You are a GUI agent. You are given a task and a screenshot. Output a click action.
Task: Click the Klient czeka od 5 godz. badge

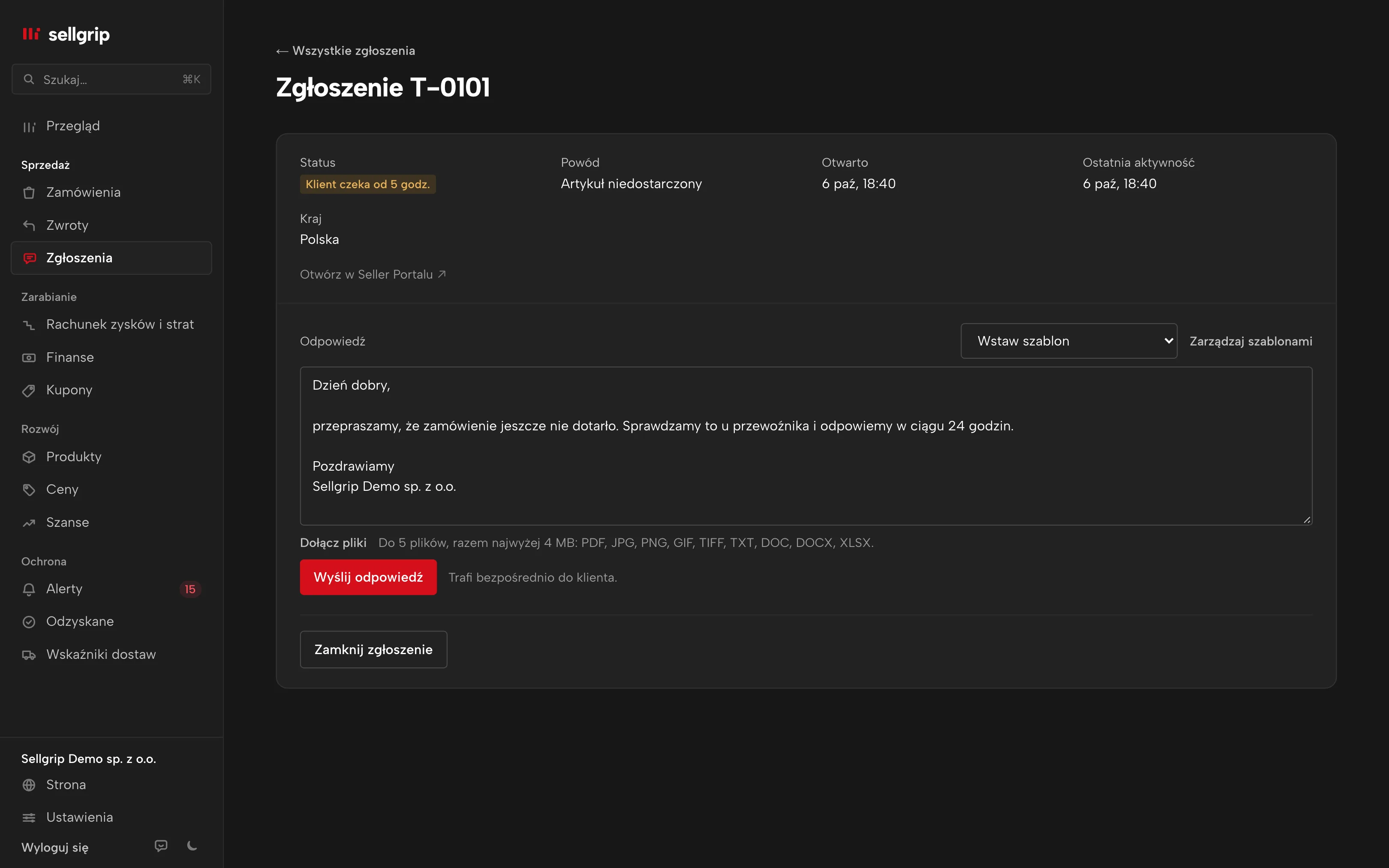click(368, 184)
